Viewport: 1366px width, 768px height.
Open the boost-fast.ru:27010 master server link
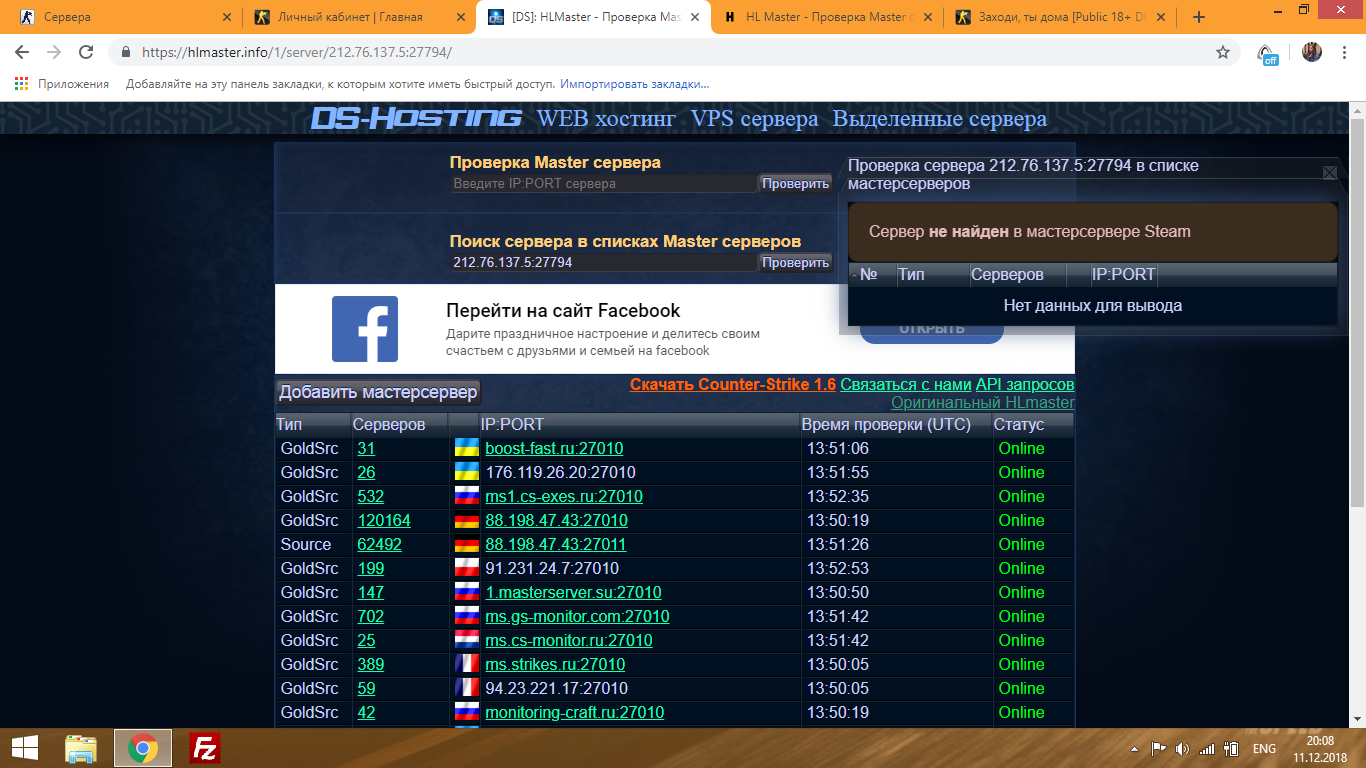point(554,448)
